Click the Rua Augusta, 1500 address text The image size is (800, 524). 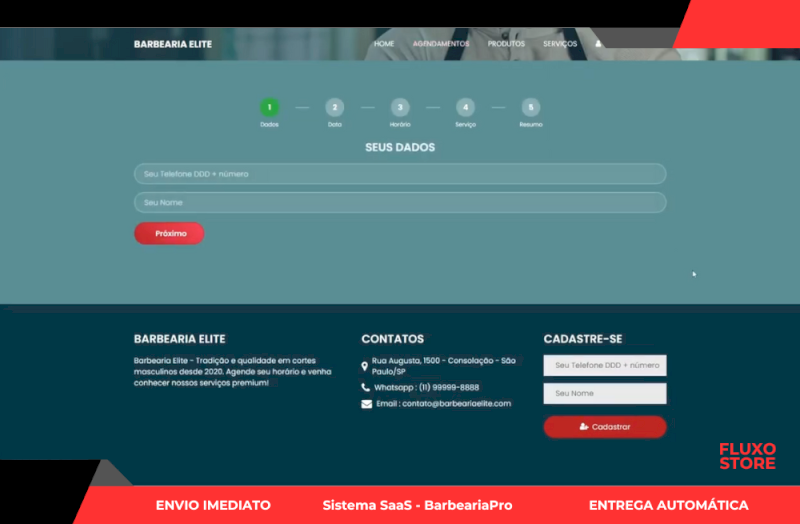443,366
